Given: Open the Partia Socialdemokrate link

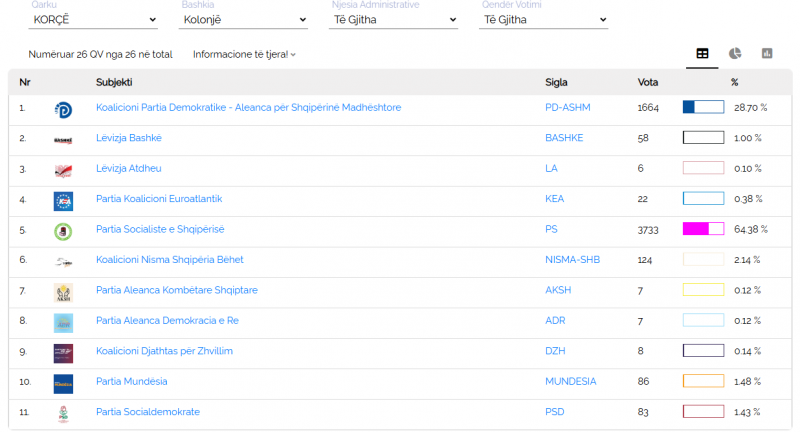Looking at the screenshot, I should tap(148, 412).
